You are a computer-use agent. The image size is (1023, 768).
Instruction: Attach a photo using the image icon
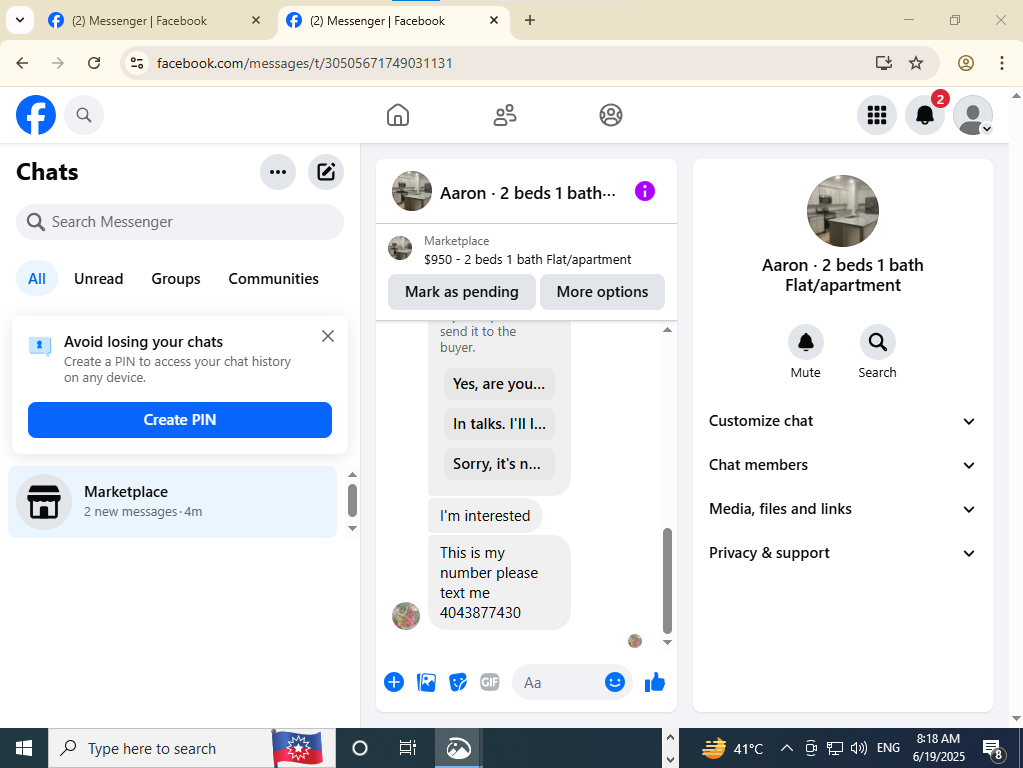click(426, 683)
